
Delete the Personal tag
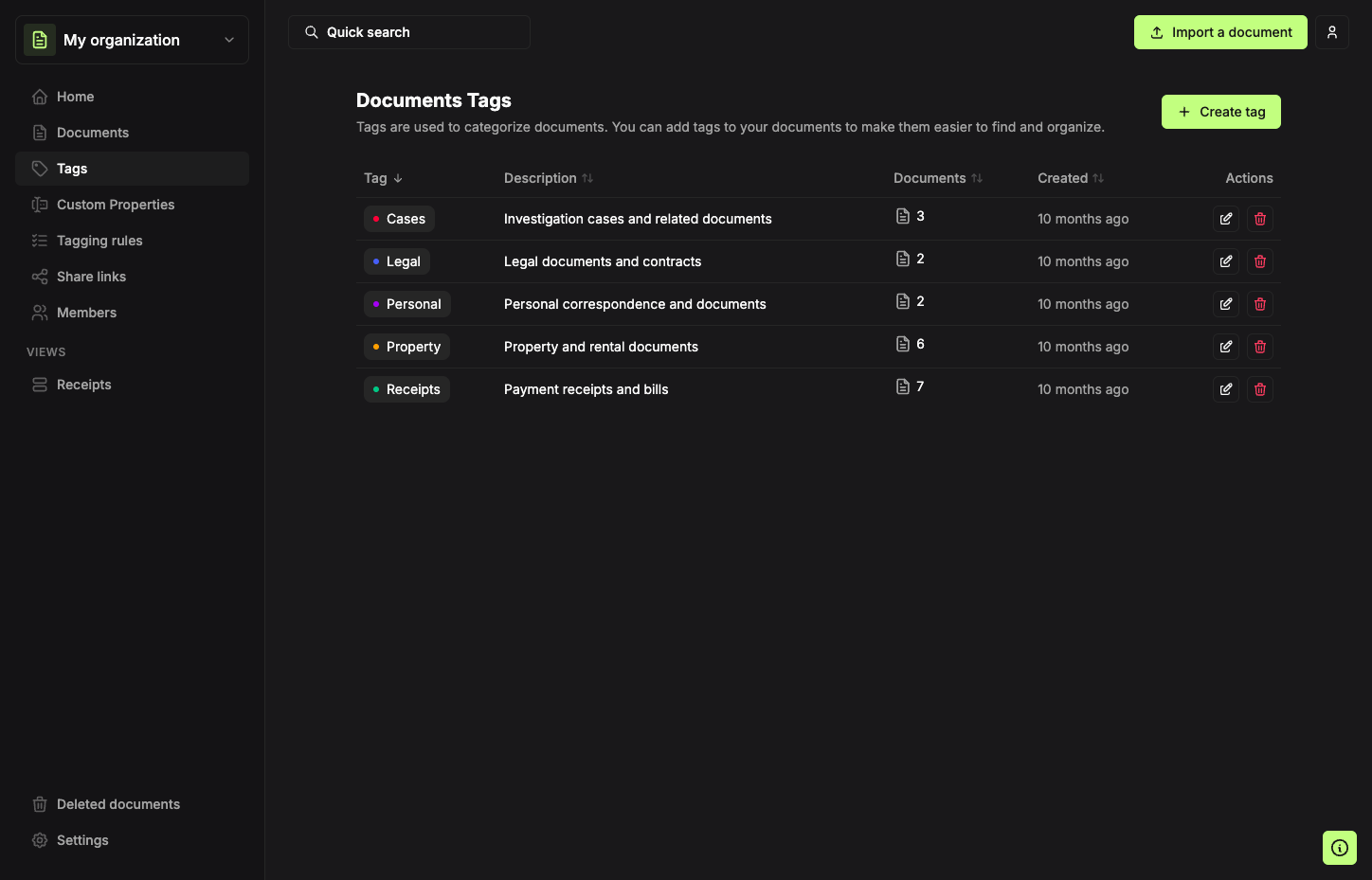pos(1260,304)
